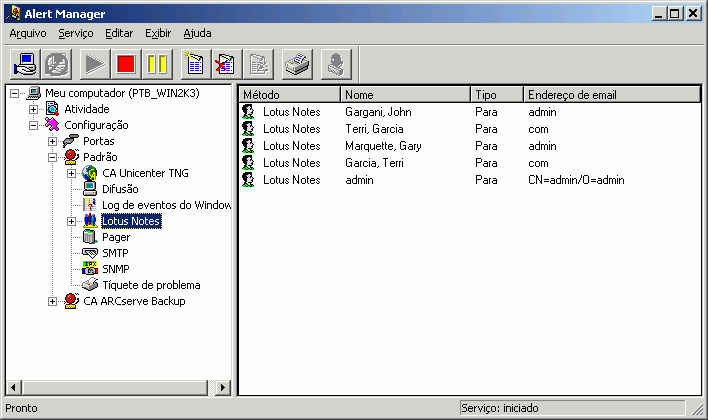This screenshot has width=708, height=420.
Task: Click the print toolbar icon
Action: coord(297,64)
